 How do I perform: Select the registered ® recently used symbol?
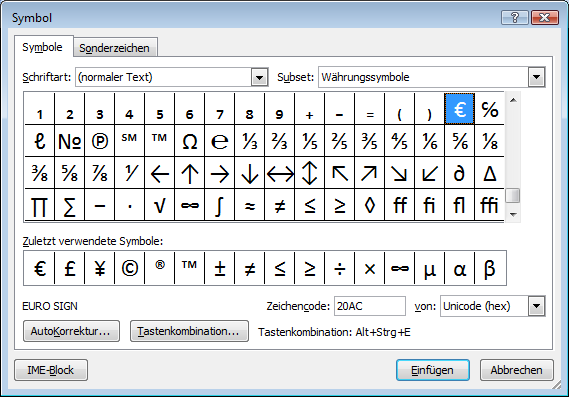(x=159, y=268)
